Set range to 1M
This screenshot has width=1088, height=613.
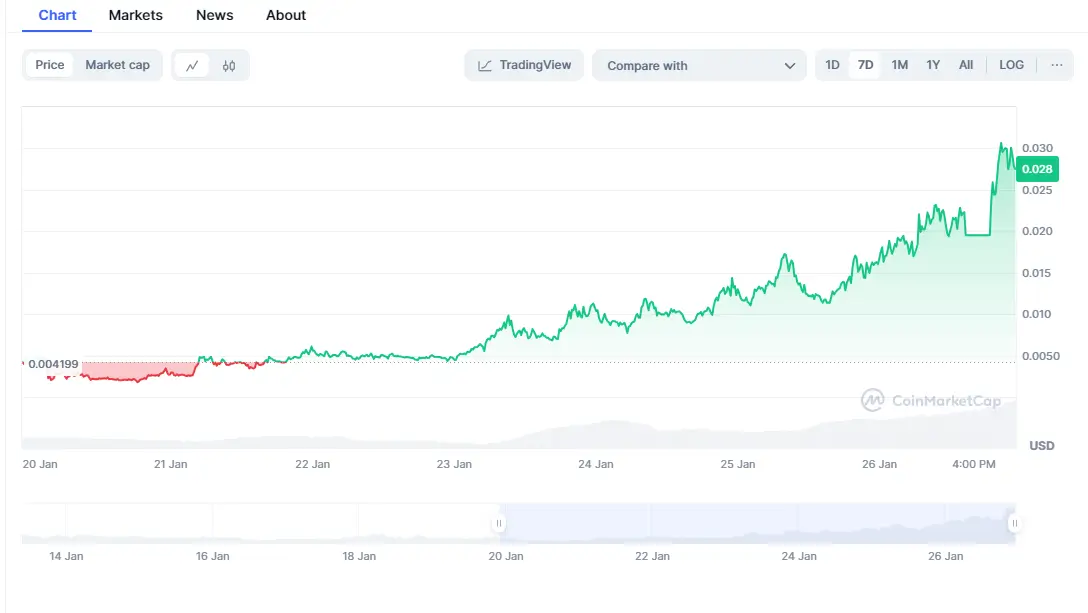(x=899, y=65)
